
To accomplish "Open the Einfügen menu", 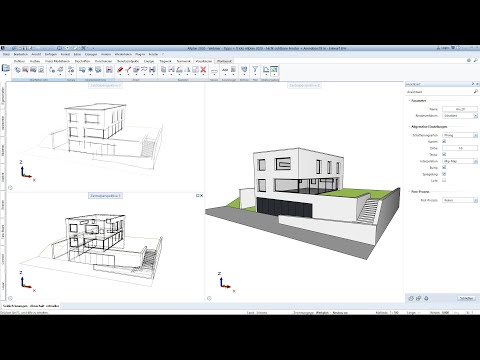I will 51,54.
